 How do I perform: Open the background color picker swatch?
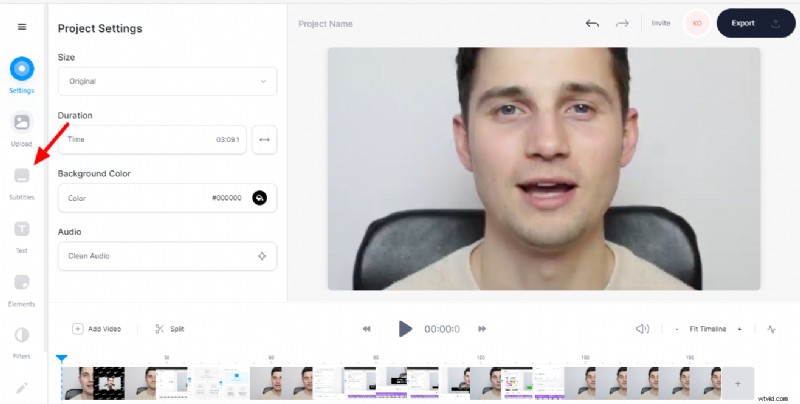pyautogui.click(x=260, y=198)
